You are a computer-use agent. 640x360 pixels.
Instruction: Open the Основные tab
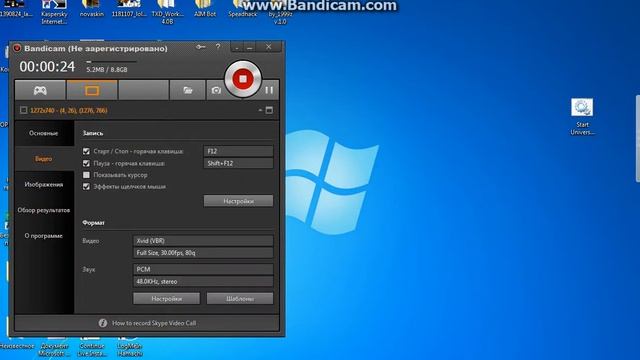[x=44, y=133]
